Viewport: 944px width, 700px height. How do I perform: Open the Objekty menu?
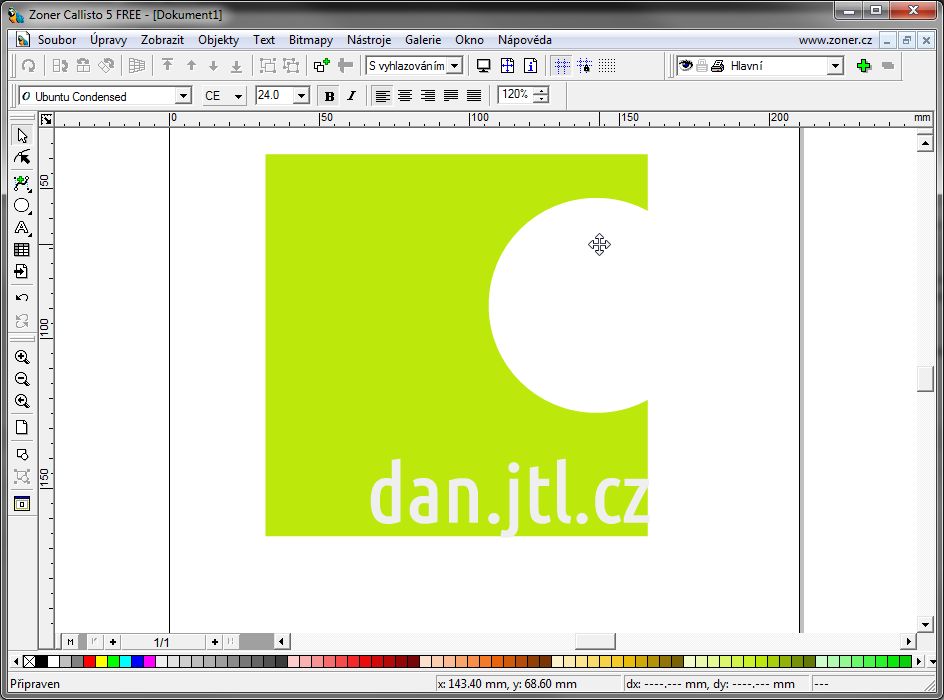218,40
